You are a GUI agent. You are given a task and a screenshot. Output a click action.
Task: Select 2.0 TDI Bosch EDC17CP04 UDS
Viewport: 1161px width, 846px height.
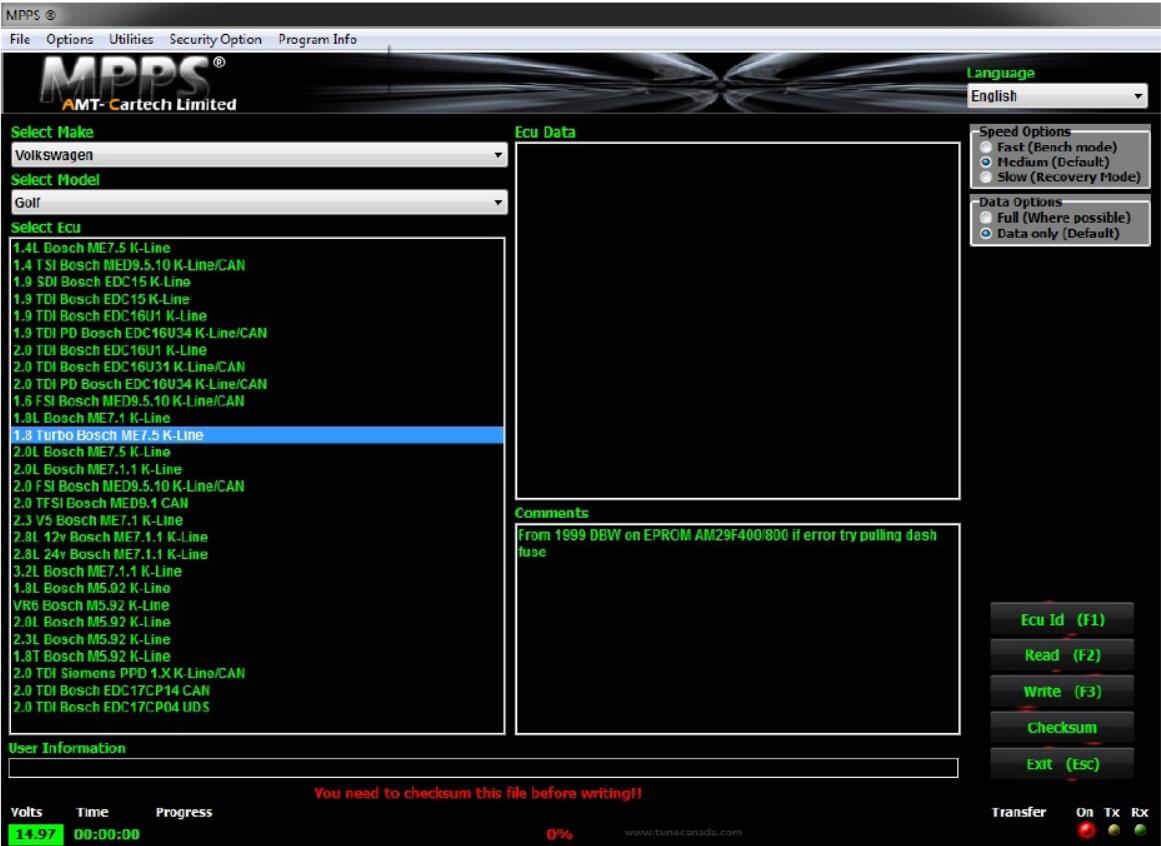(257, 708)
